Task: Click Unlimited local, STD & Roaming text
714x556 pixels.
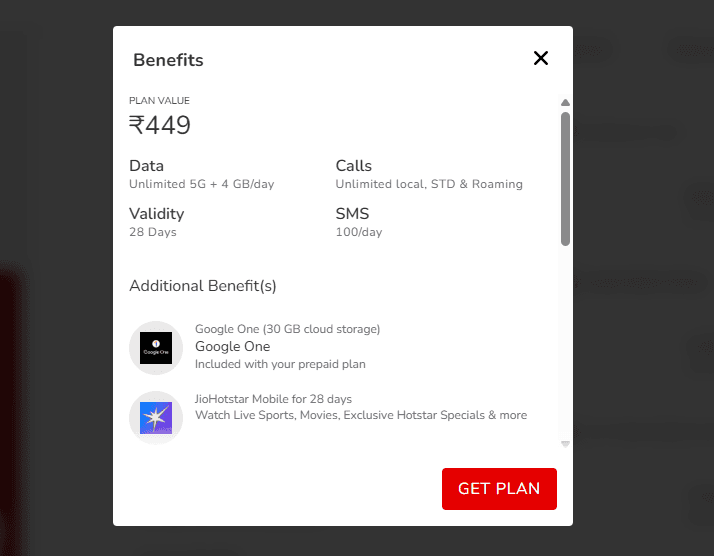Action: click(x=429, y=184)
